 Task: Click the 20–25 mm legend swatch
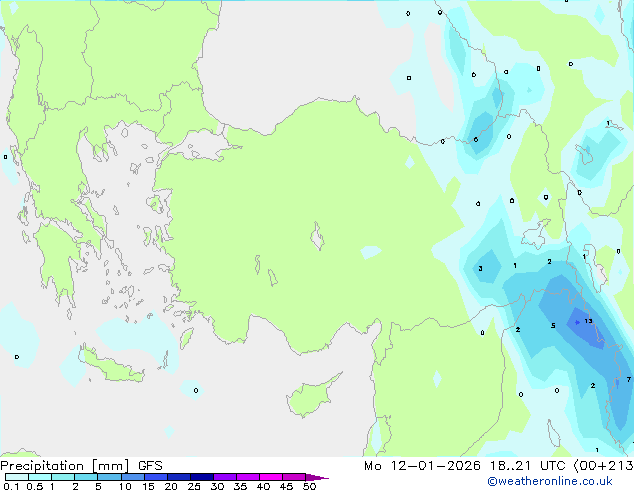tap(179, 477)
